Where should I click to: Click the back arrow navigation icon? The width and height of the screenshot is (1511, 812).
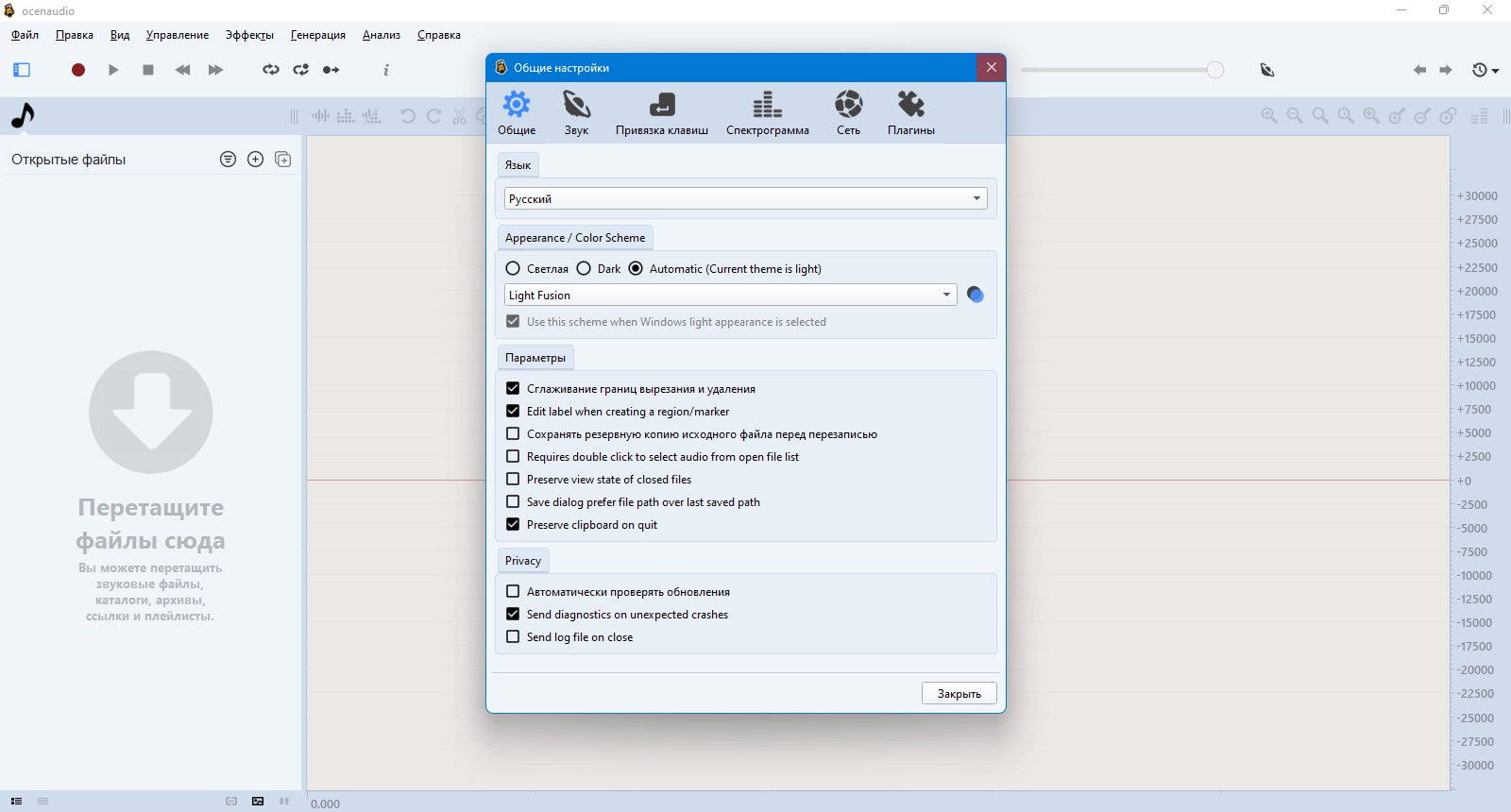pos(1419,70)
